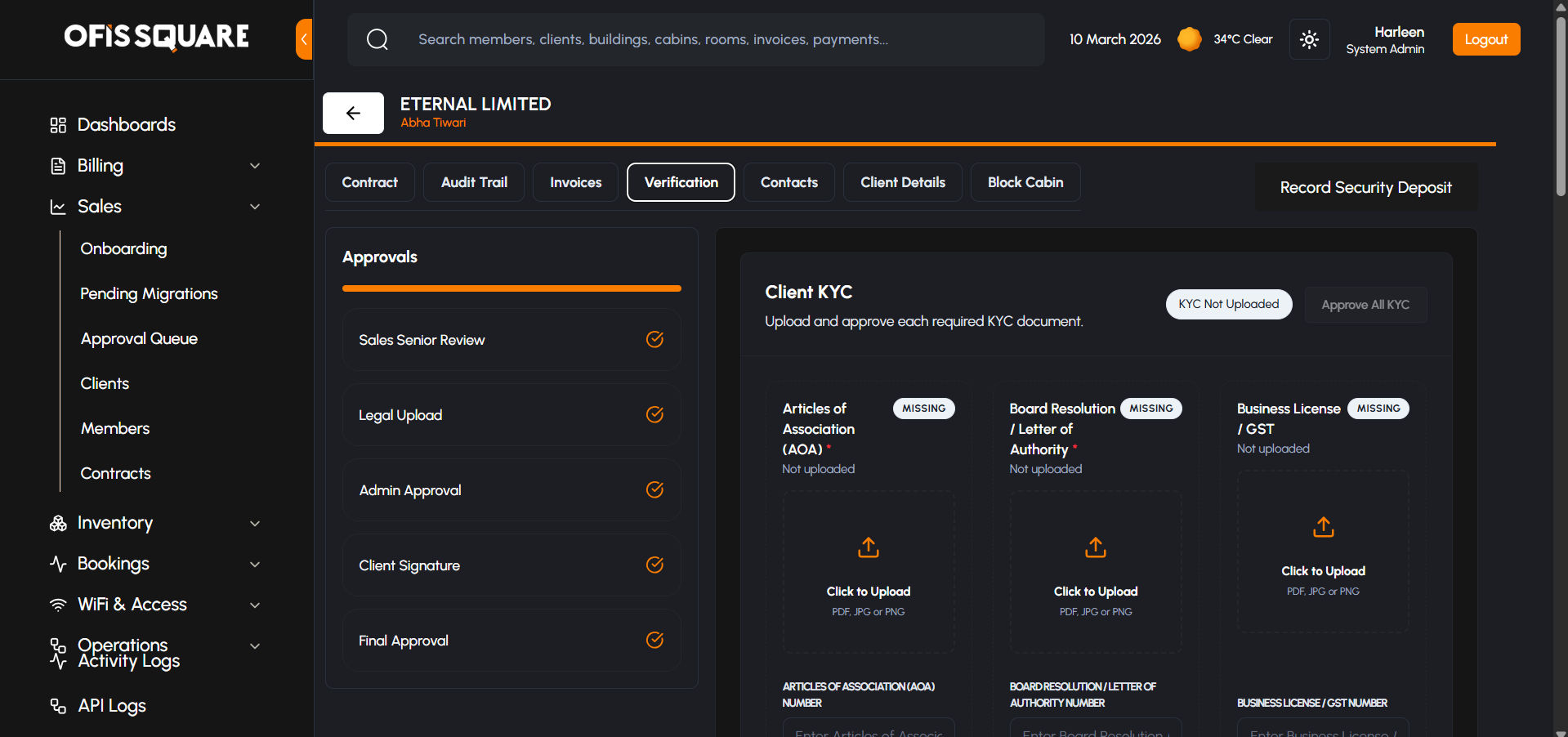The image size is (1568, 737).
Task: Click the Approve All KYC button
Action: click(1366, 305)
